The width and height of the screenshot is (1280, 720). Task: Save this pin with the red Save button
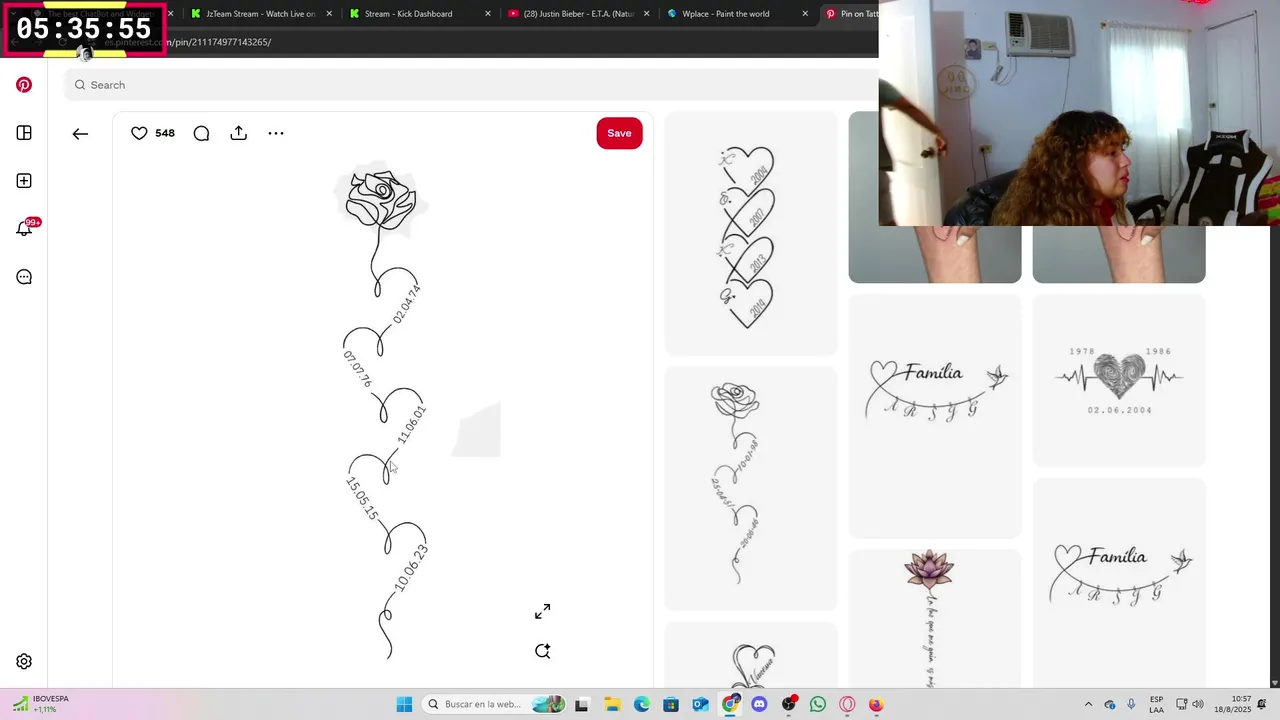tap(619, 133)
